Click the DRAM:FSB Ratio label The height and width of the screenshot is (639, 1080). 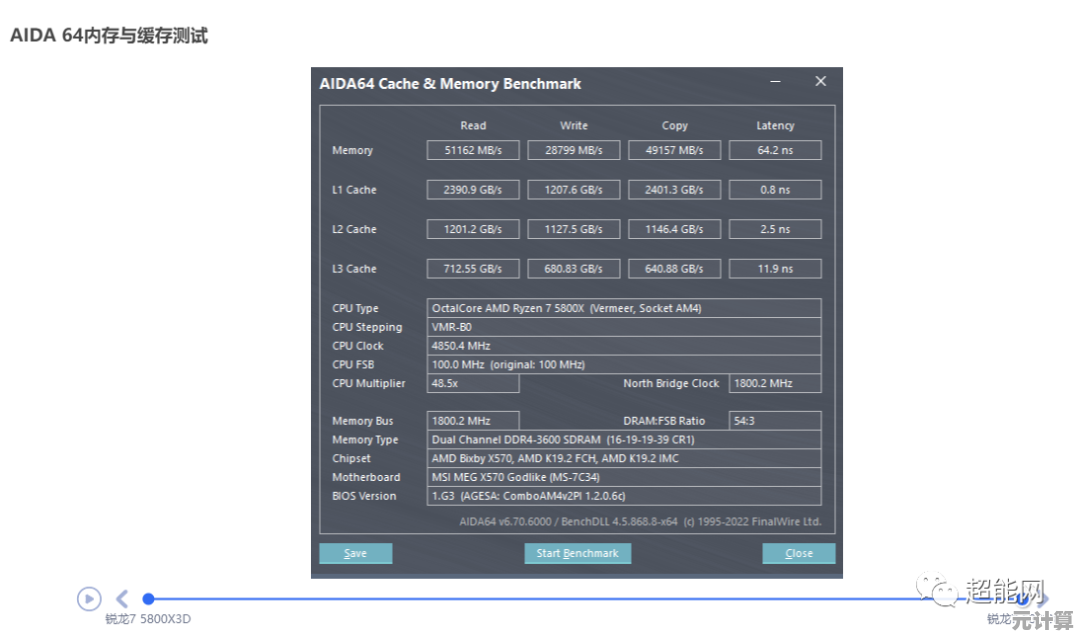(x=664, y=421)
